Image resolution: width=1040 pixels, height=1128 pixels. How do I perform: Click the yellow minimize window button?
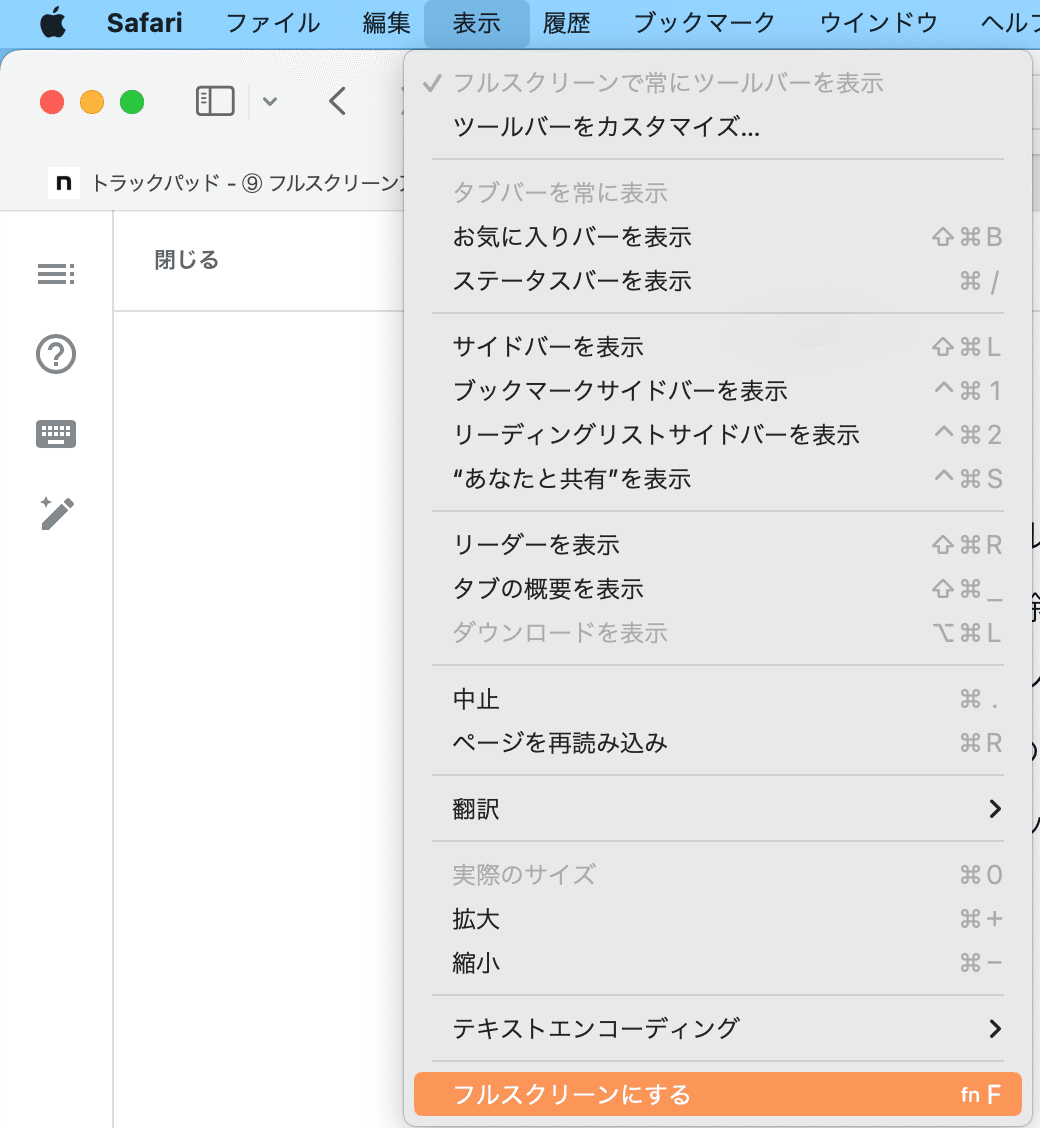(x=92, y=102)
